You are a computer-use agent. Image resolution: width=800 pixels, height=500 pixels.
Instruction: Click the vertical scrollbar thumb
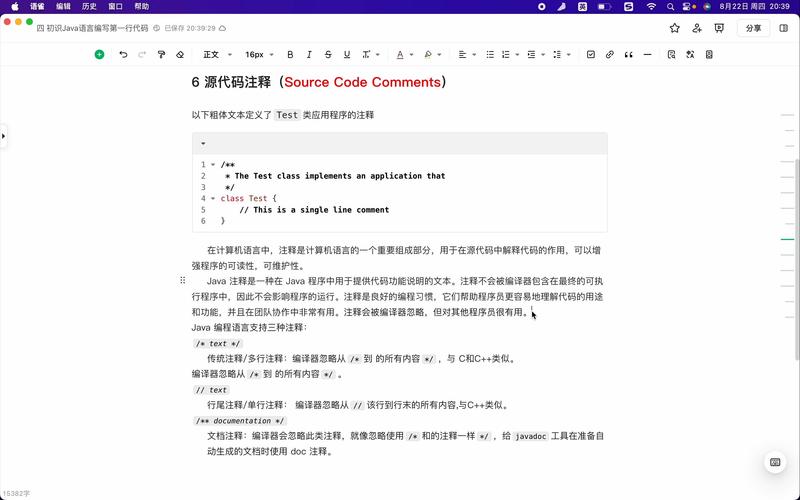pyautogui.click(x=797, y=258)
